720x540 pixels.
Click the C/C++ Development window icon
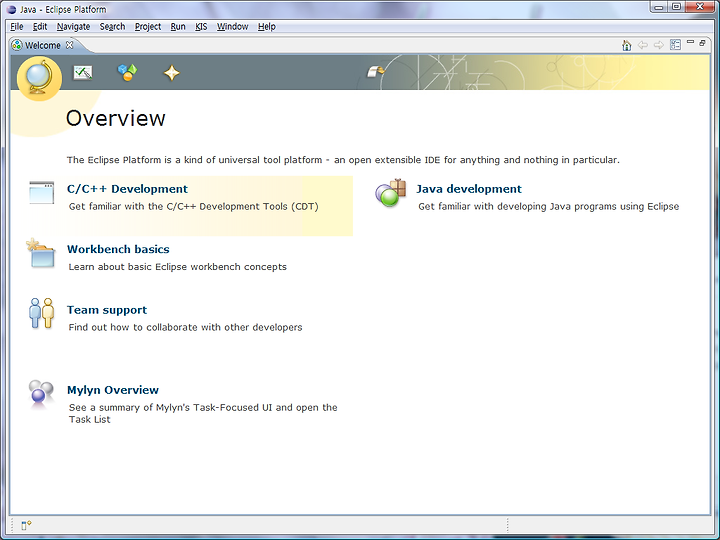42,192
